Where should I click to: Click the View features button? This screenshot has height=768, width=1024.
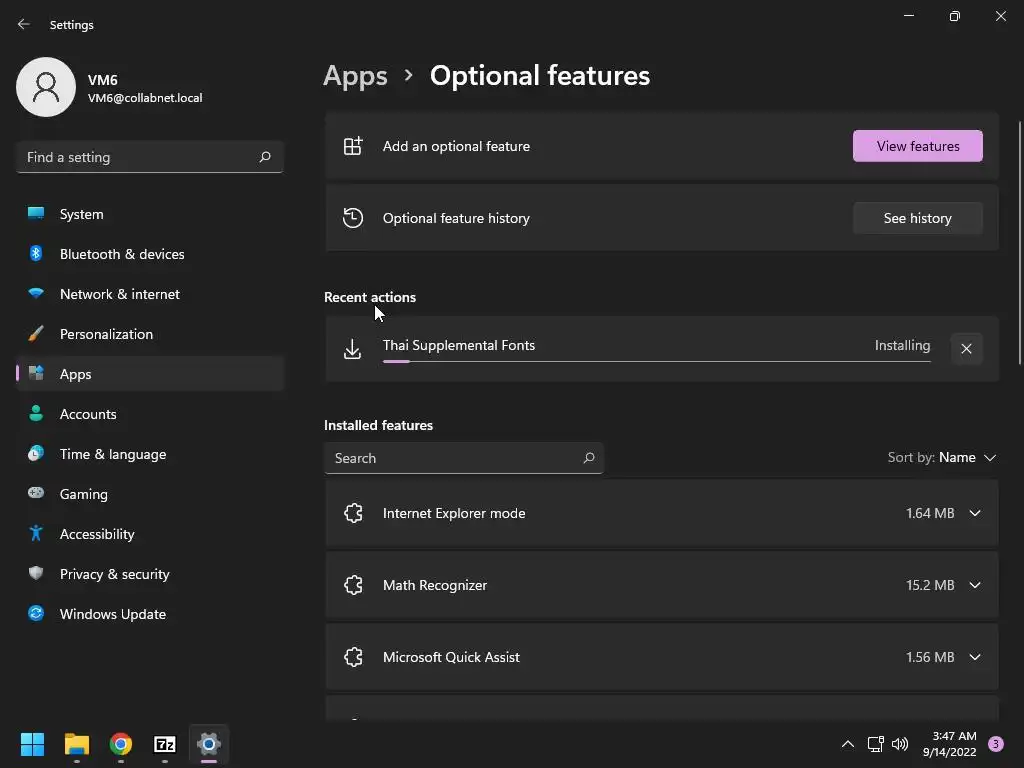pos(917,146)
